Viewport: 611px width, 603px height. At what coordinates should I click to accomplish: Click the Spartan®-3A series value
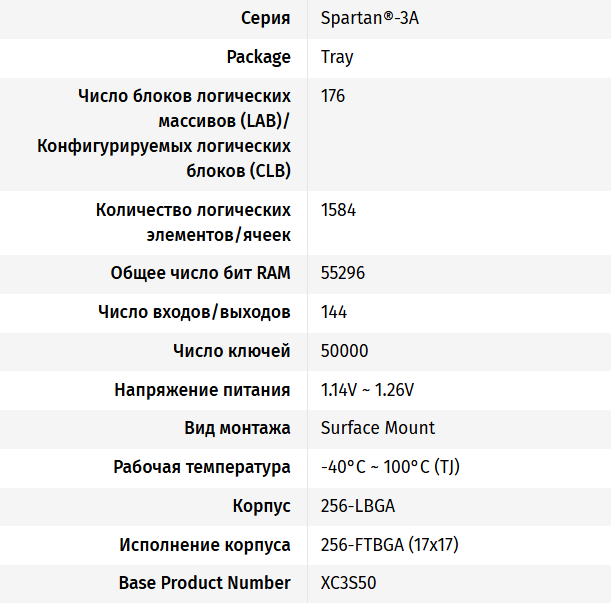(x=369, y=18)
